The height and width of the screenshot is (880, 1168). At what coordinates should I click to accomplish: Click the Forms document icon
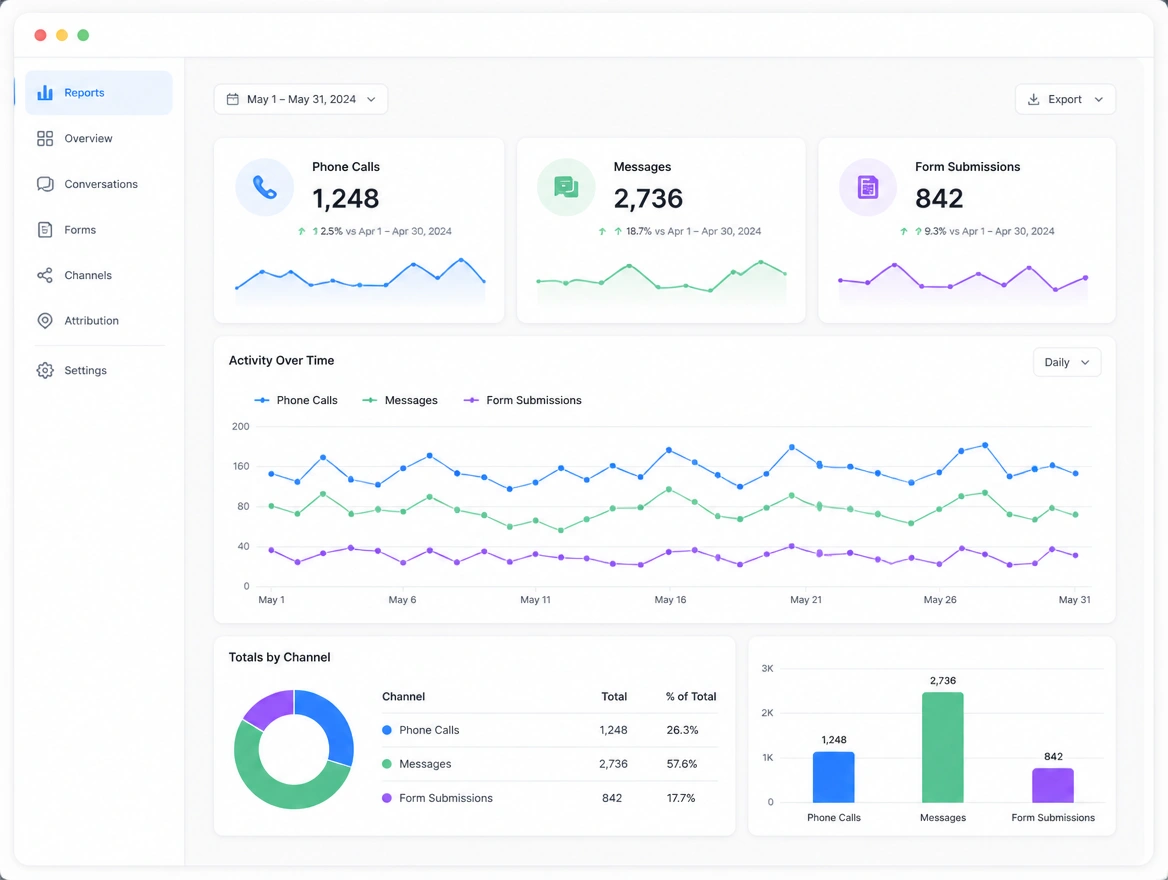[x=45, y=230]
